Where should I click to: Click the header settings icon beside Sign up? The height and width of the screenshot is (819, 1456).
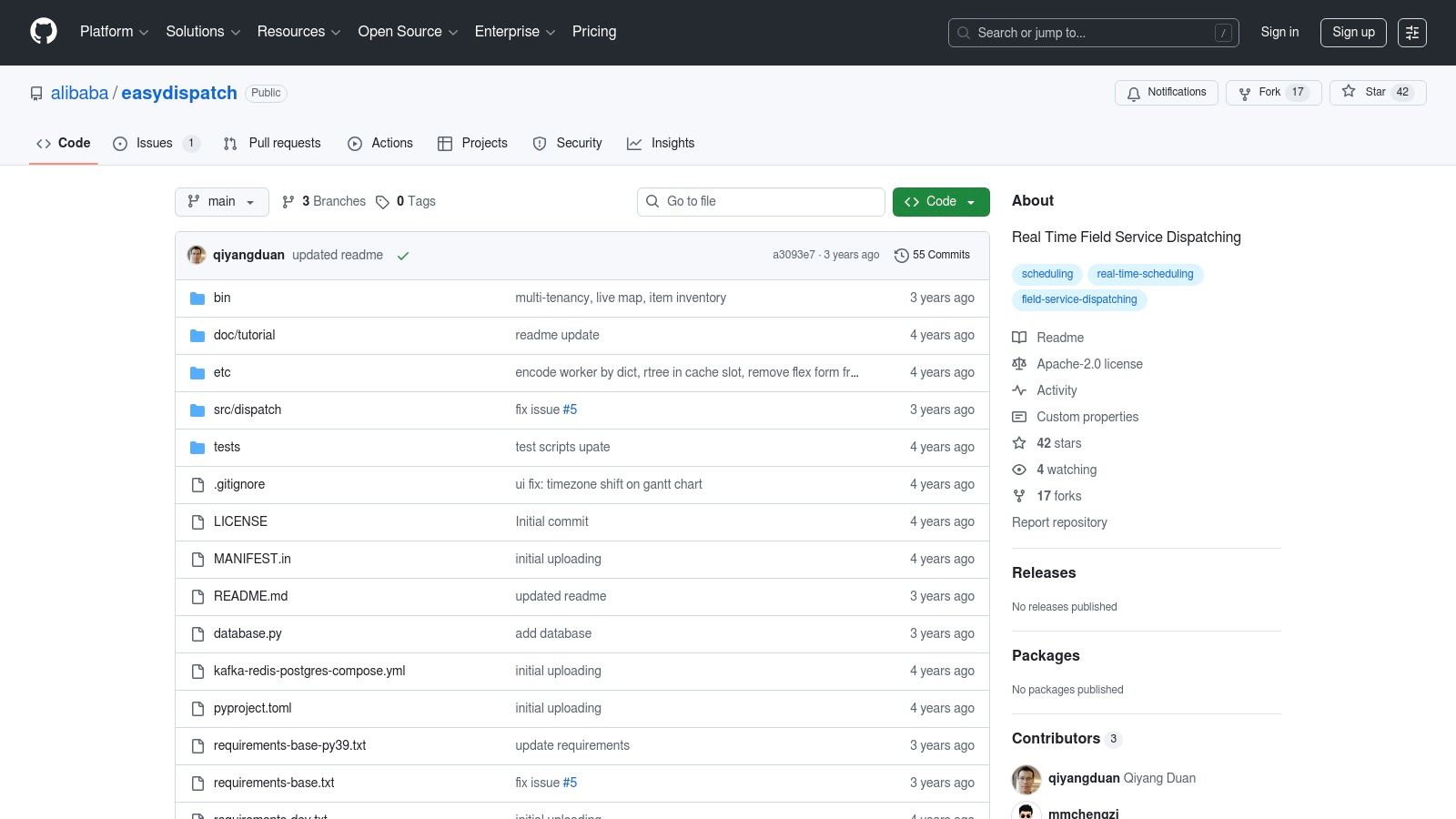1411,33
